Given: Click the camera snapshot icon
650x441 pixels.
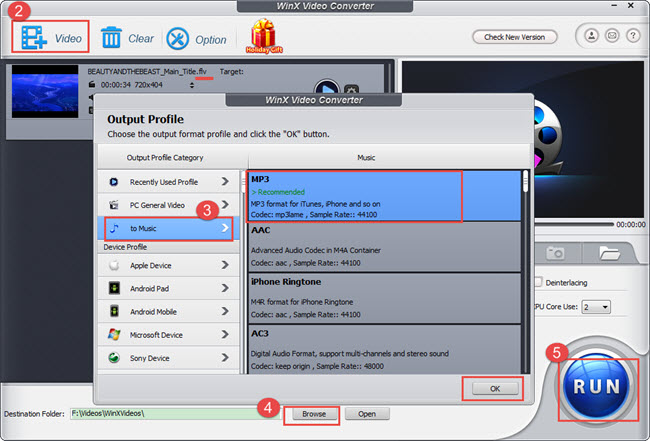Looking at the screenshot, I should [x=555, y=252].
